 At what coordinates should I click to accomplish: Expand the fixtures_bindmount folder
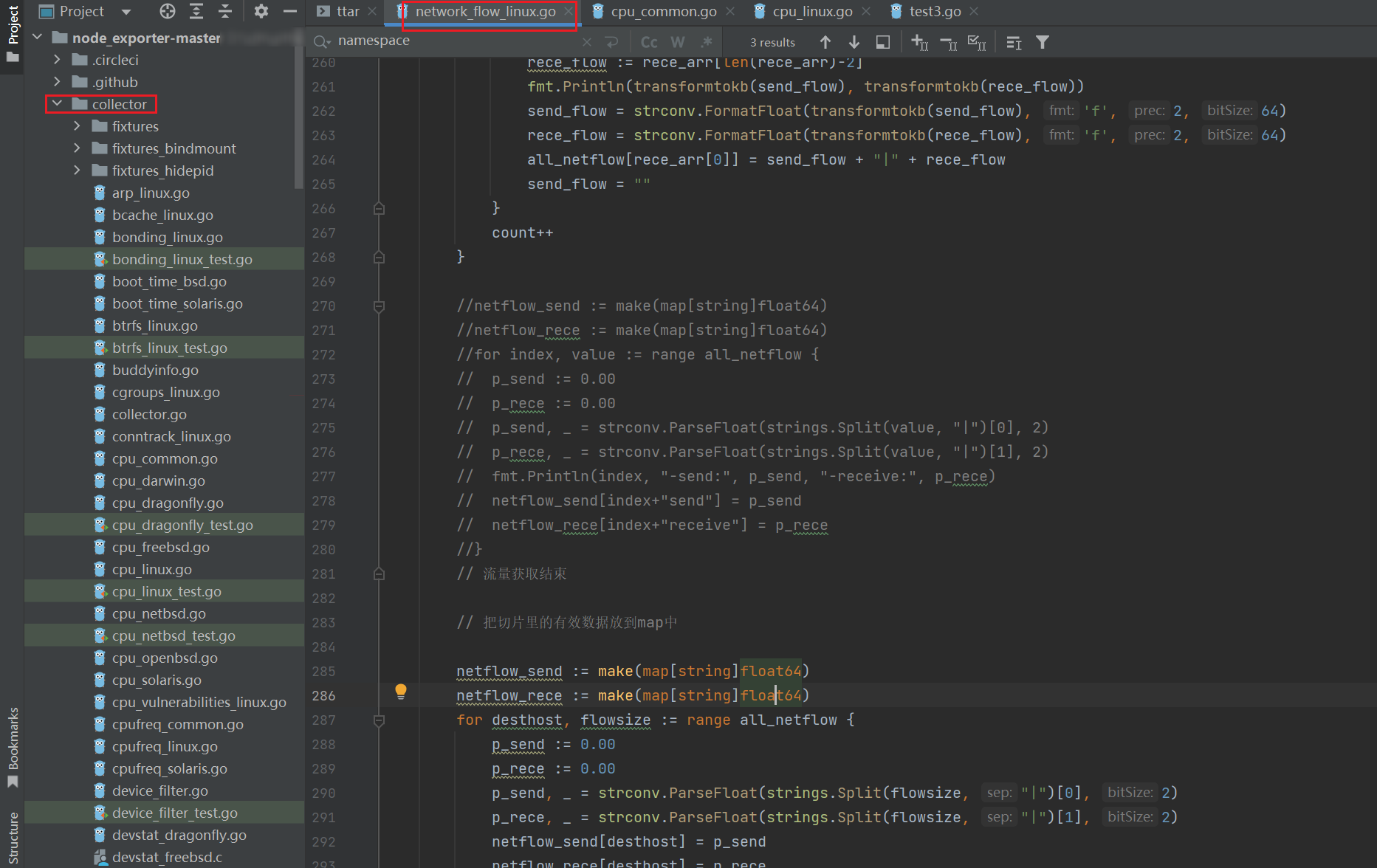78,148
